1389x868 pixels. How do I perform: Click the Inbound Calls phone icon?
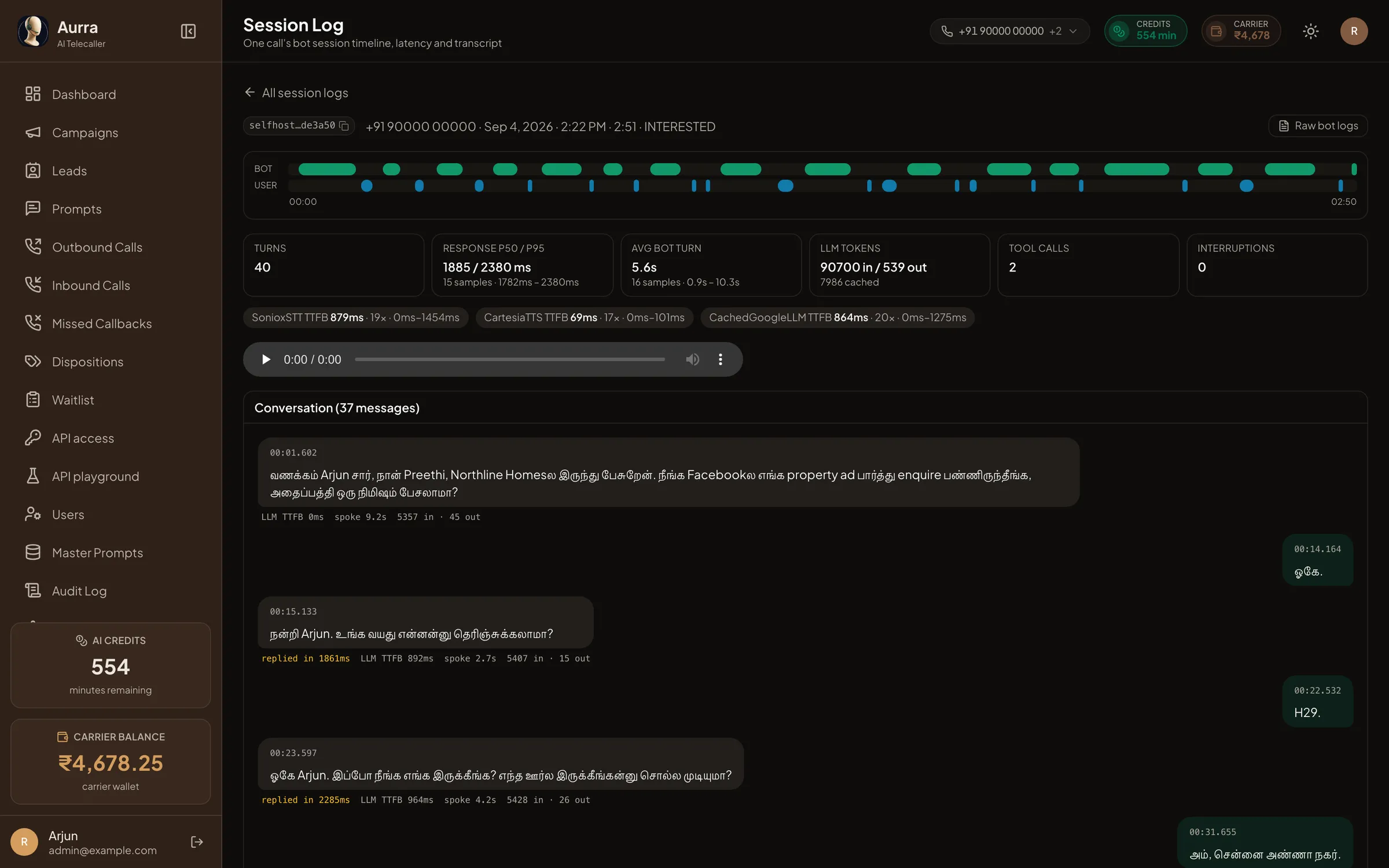pyautogui.click(x=33, y=285)
